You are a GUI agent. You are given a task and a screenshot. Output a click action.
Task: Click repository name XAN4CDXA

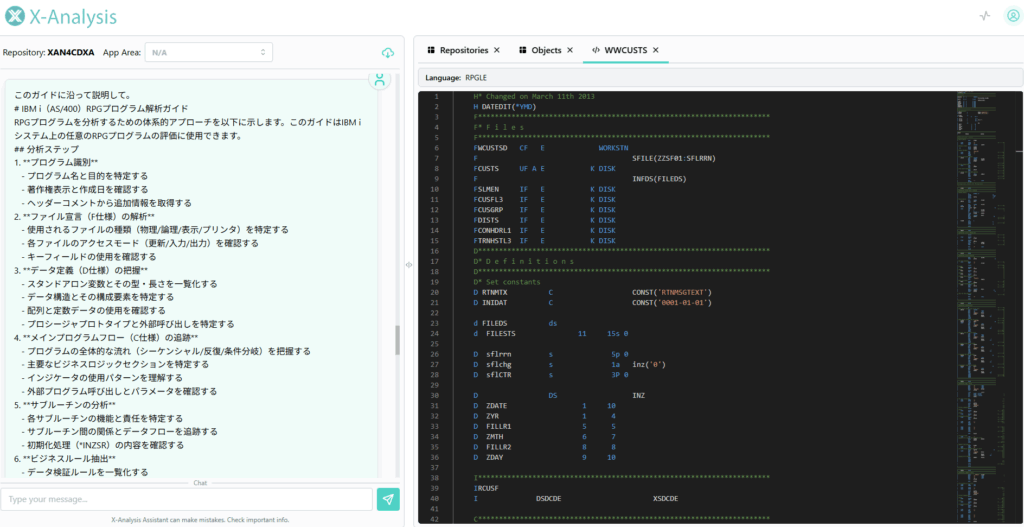click(71, 52)
